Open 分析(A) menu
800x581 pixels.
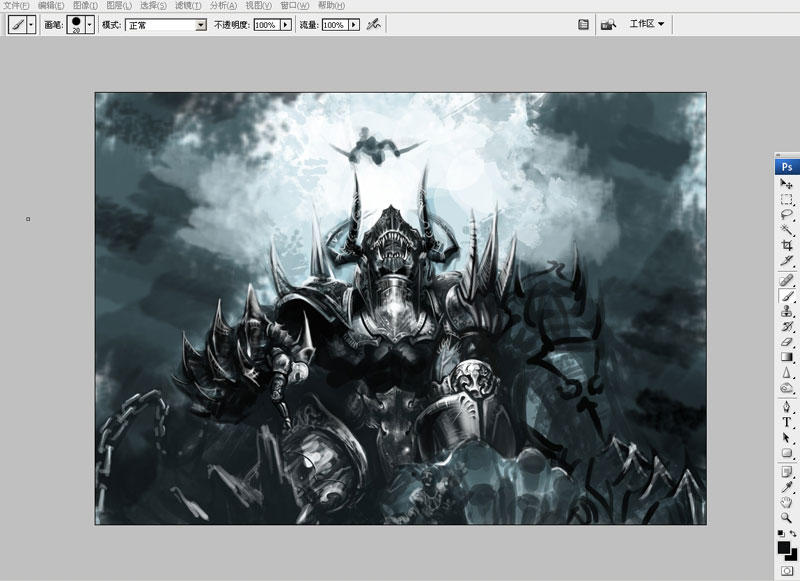tap(223, 6)
